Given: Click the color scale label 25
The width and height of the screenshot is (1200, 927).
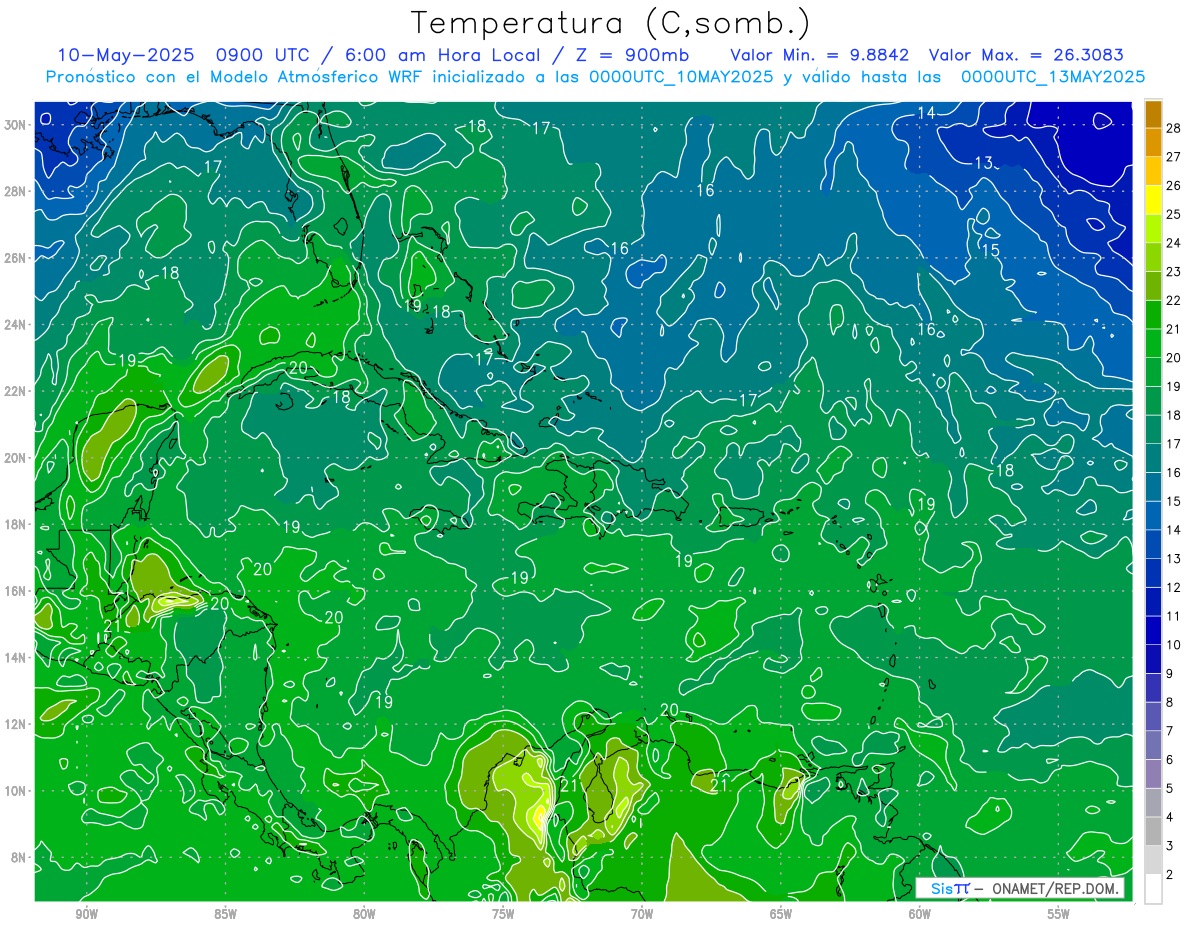Looking at the screenshot, I should (1174, 214).
